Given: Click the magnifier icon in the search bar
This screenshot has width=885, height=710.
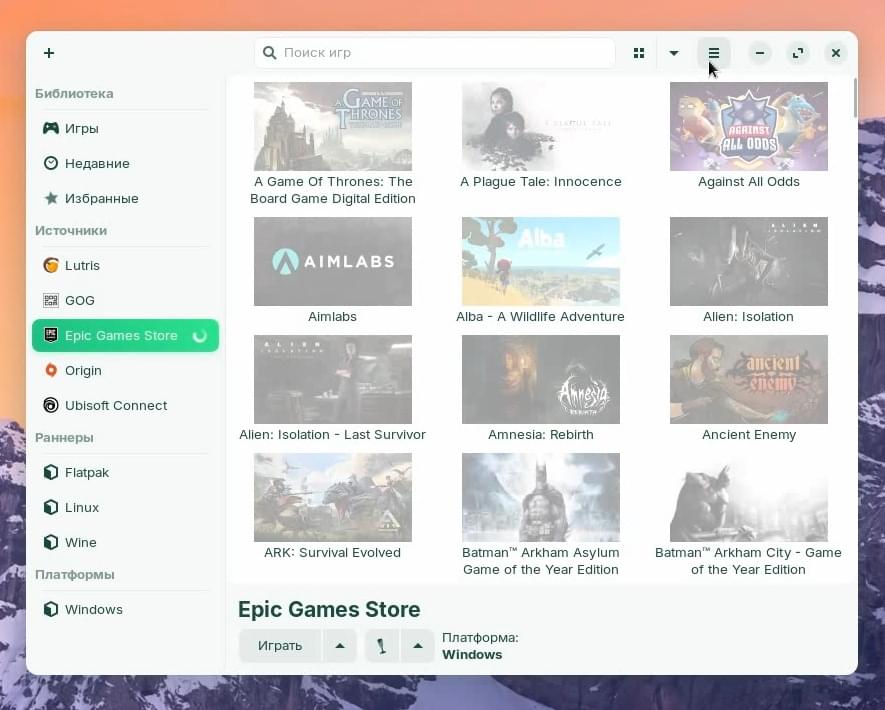Looking at the screenshot, I should 270,52.
